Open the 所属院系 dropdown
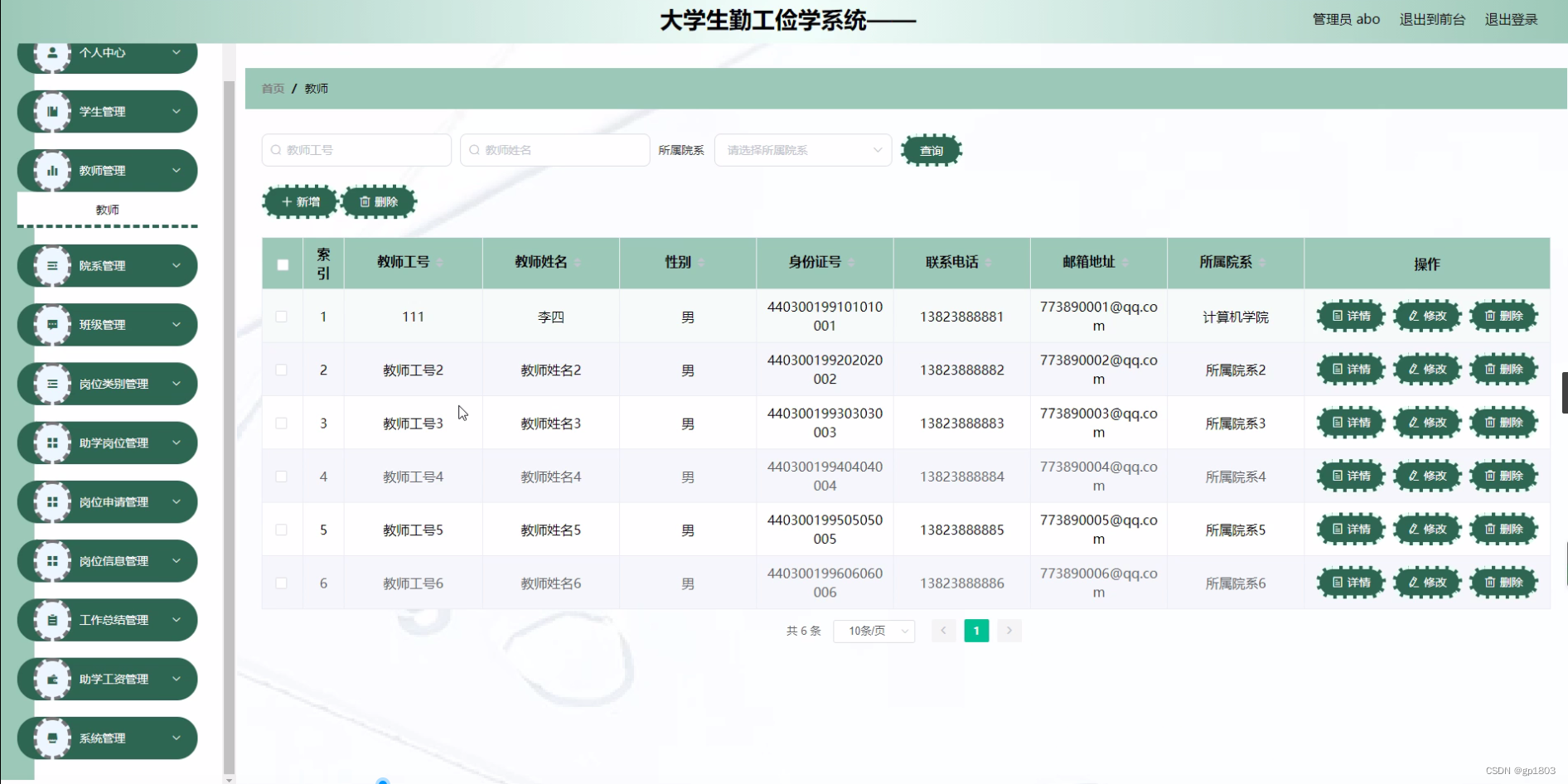Screen dimensions: 1568x784 [801, 150]
